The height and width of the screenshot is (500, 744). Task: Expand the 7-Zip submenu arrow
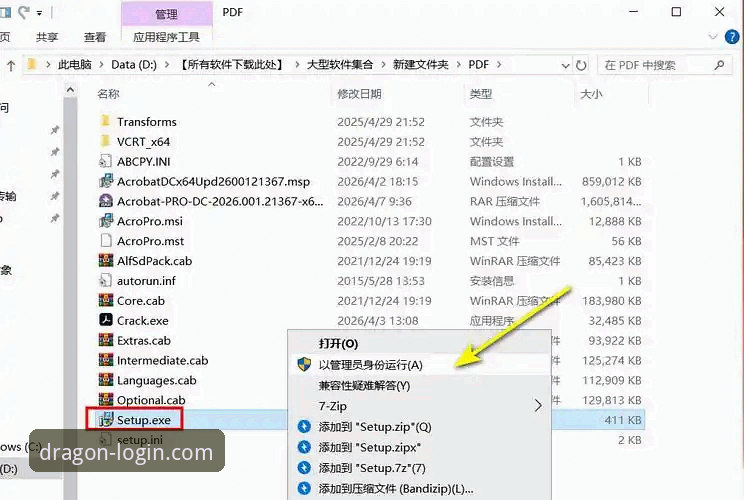pyautogui.click(x=538, y=406)
